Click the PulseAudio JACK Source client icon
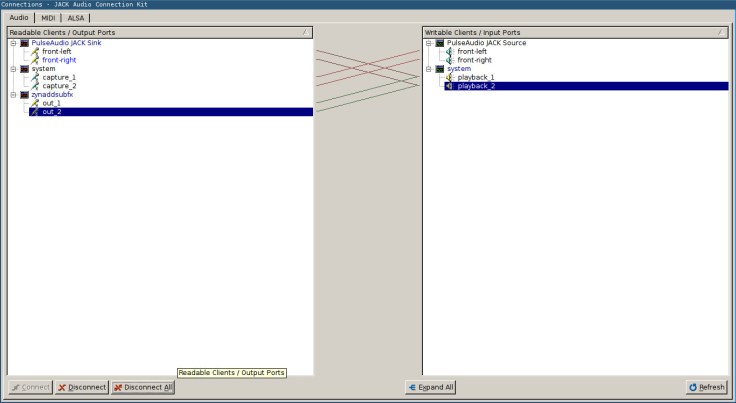 [x=440, y=43]
